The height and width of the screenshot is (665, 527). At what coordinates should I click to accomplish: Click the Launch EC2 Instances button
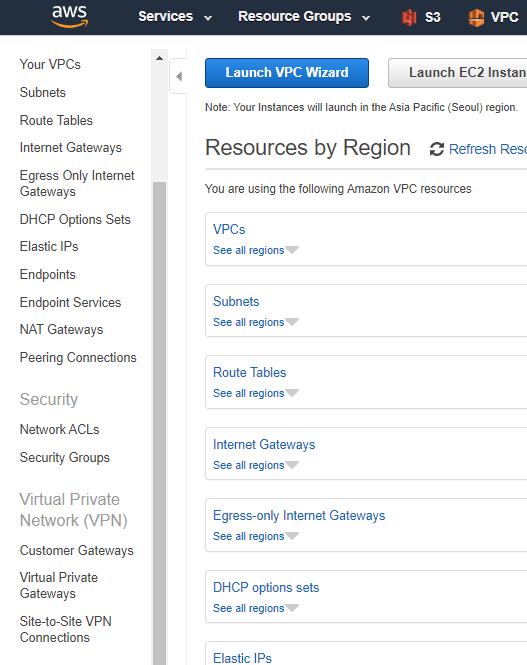[457, 73]
